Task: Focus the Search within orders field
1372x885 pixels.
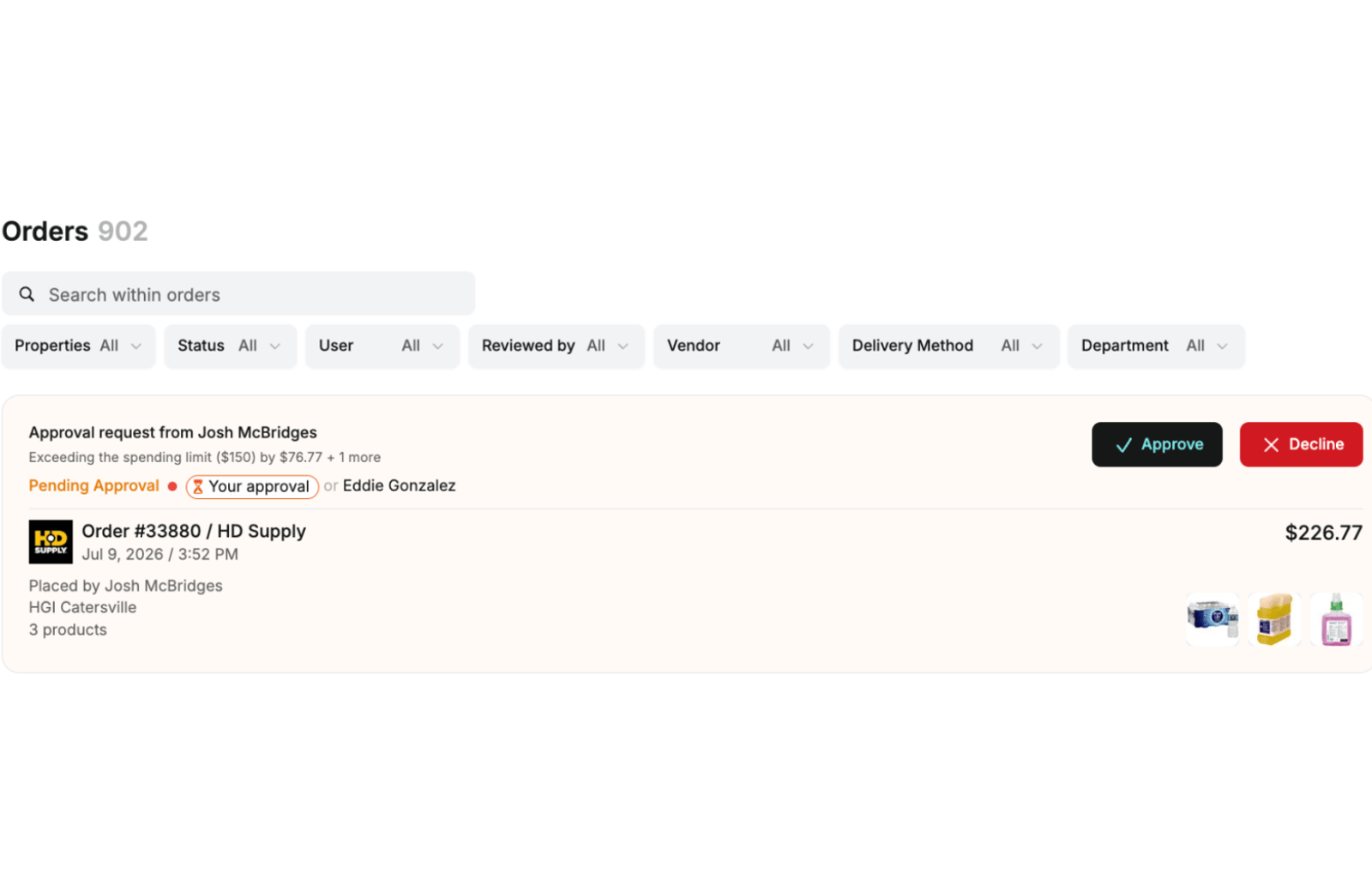Action: [238, 294]
